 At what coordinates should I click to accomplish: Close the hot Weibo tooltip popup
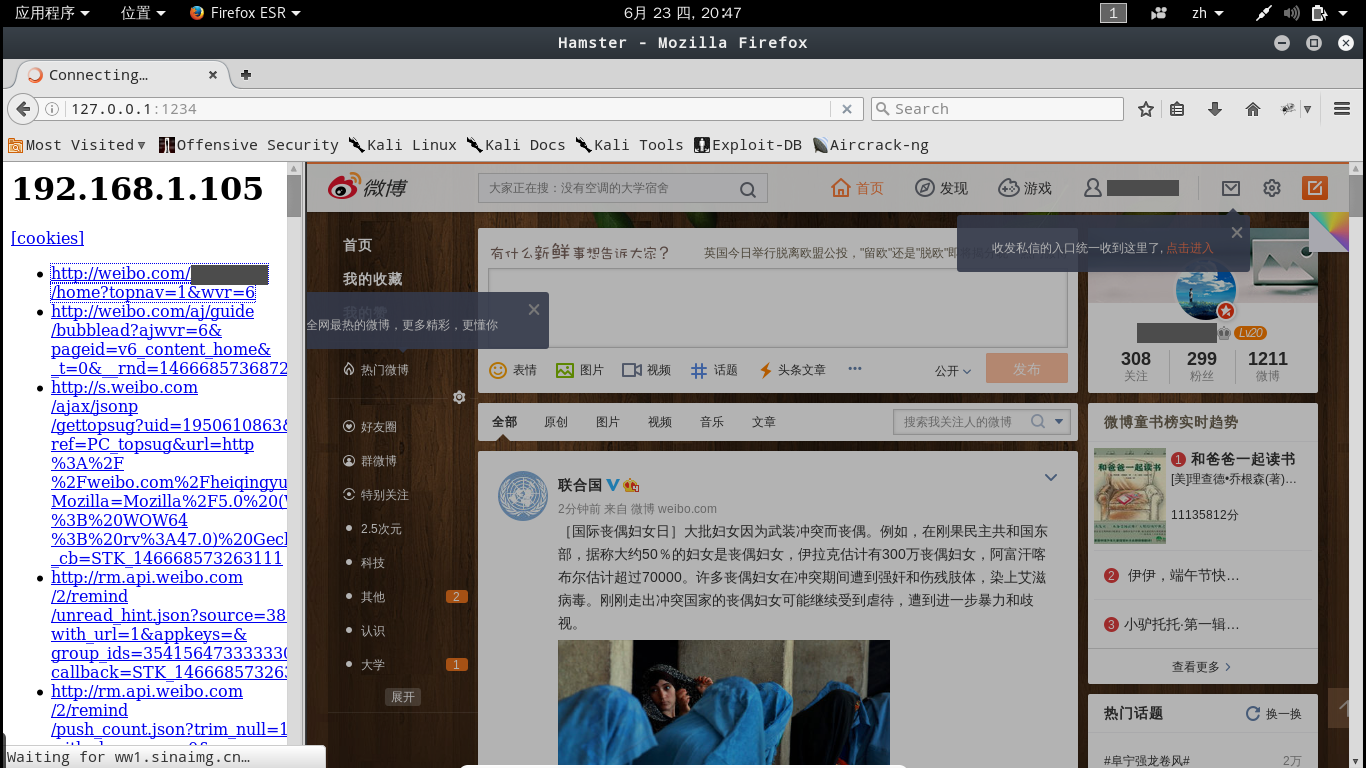[534, 309]
